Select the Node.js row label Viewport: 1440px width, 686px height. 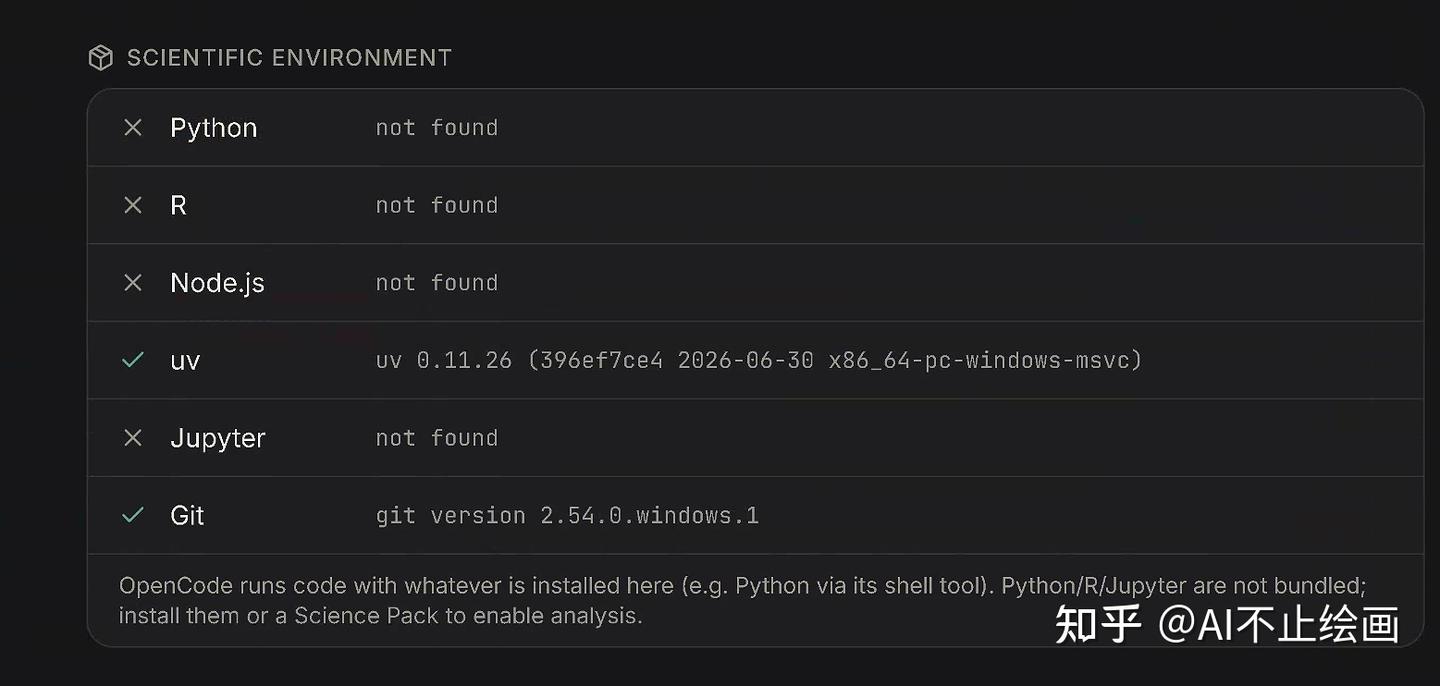click(x=218, y=284)
